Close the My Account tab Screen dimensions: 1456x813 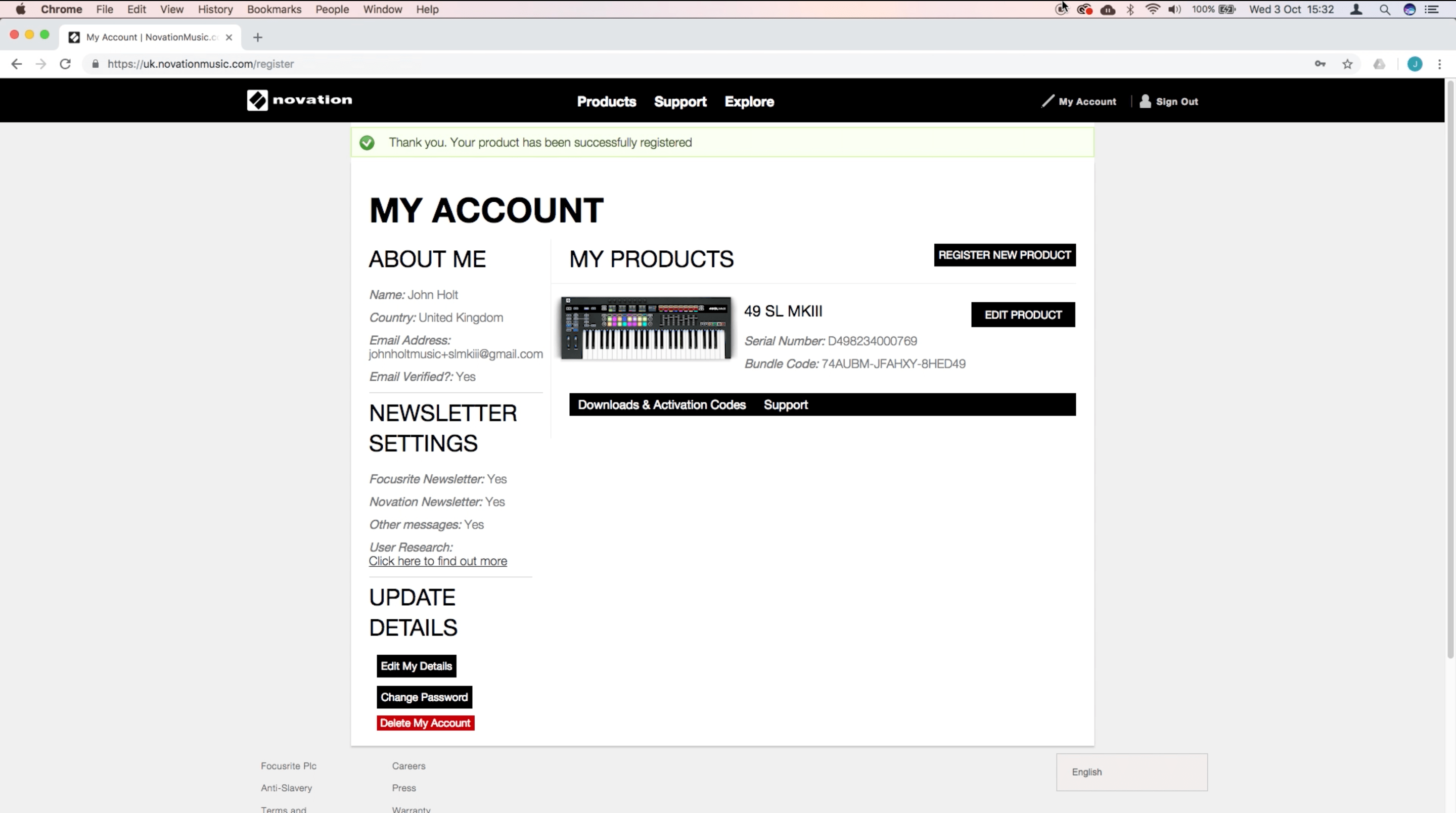point(229,37)
